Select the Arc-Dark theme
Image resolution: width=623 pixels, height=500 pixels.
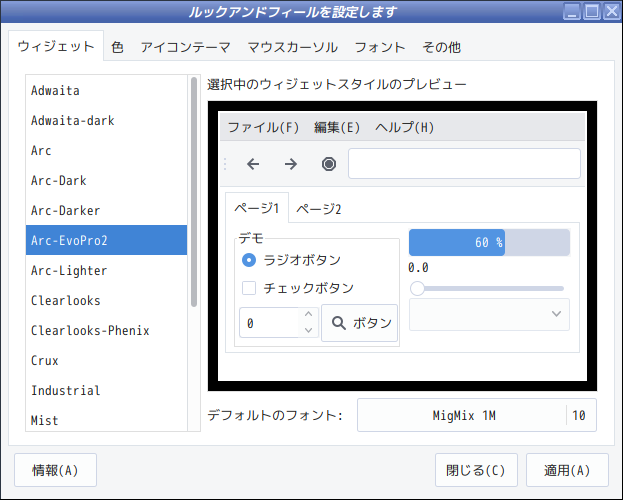[x=106, y=180]
